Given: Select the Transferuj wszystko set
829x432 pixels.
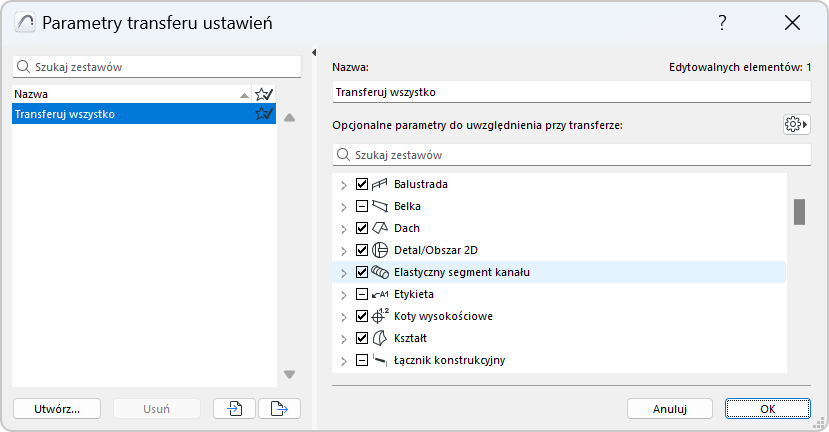Looking at the screenshot, I should point(130,114).
